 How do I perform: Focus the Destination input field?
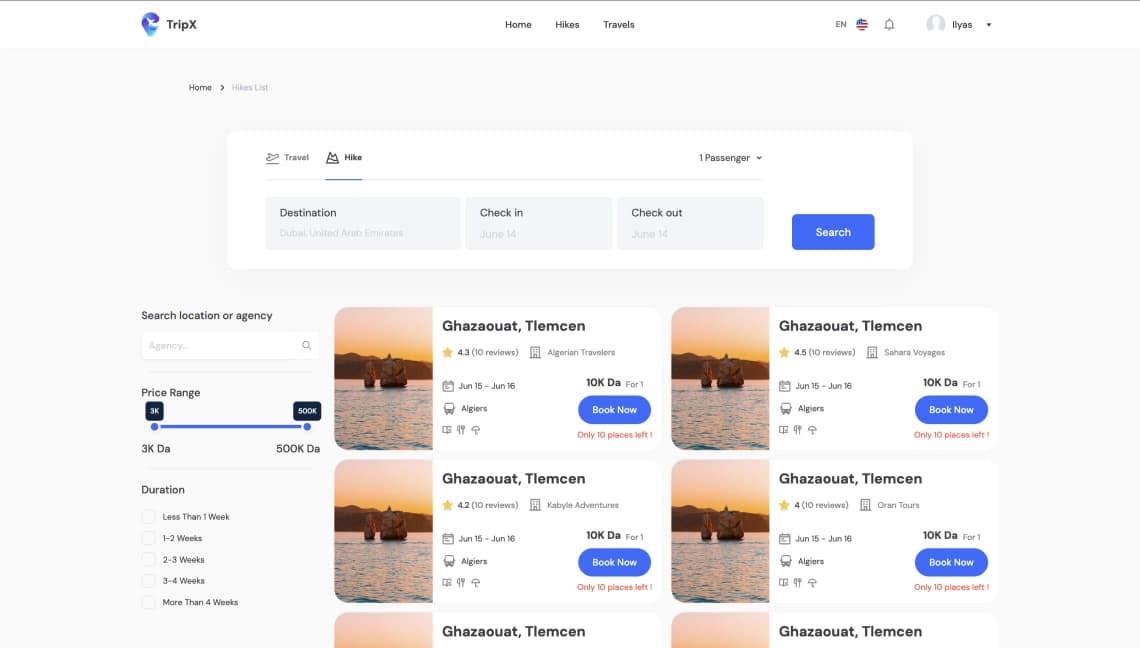(x=363, y=223)
